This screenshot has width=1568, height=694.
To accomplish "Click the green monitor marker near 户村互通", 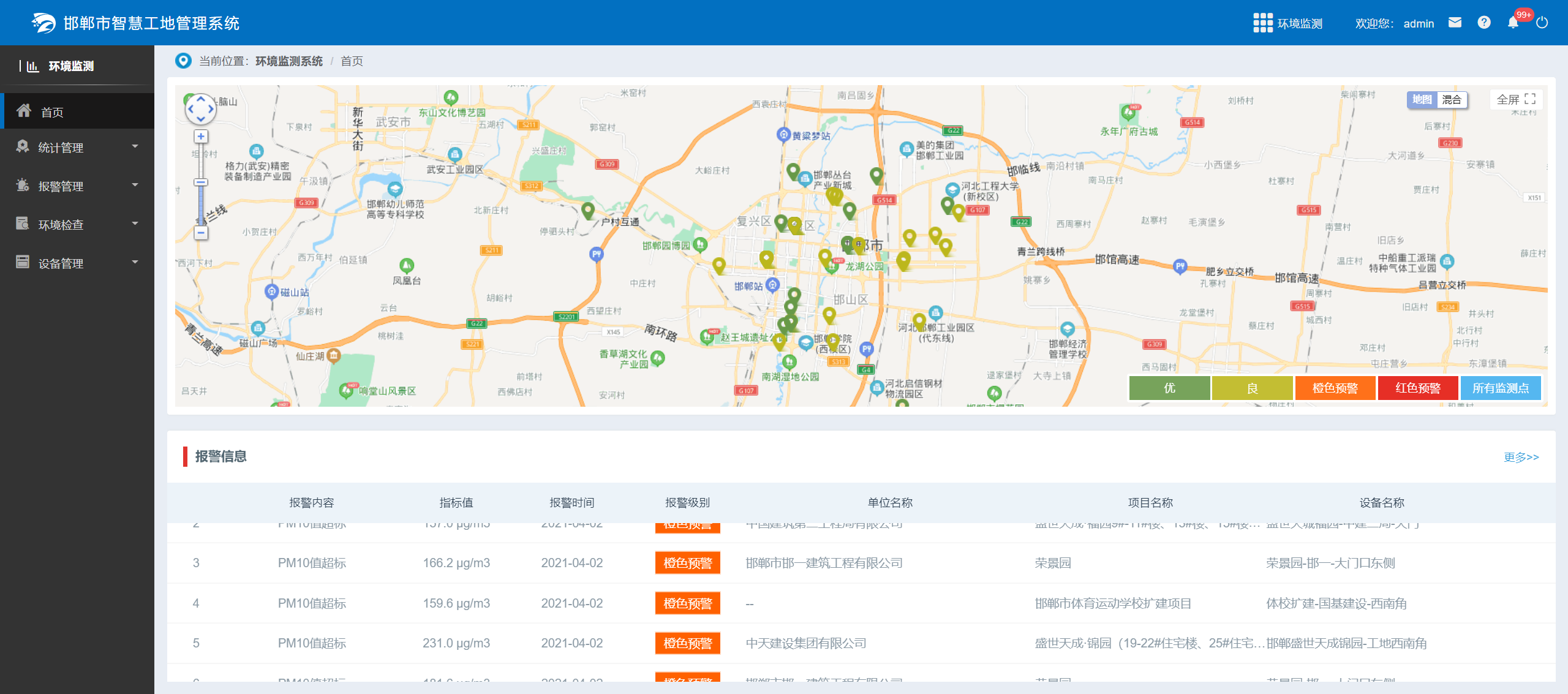I will point(588,210).
